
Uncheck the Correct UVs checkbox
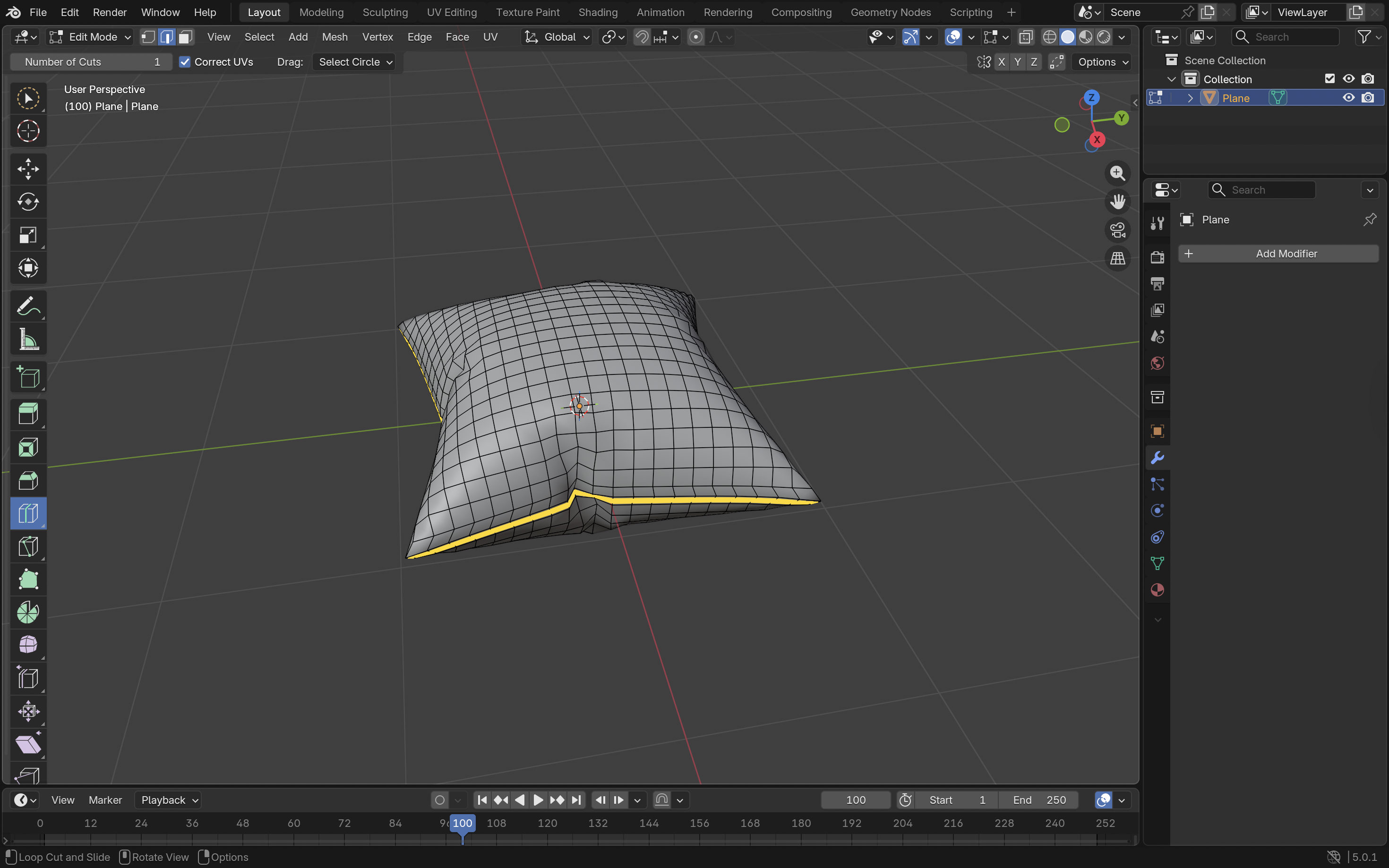(185, 62)
